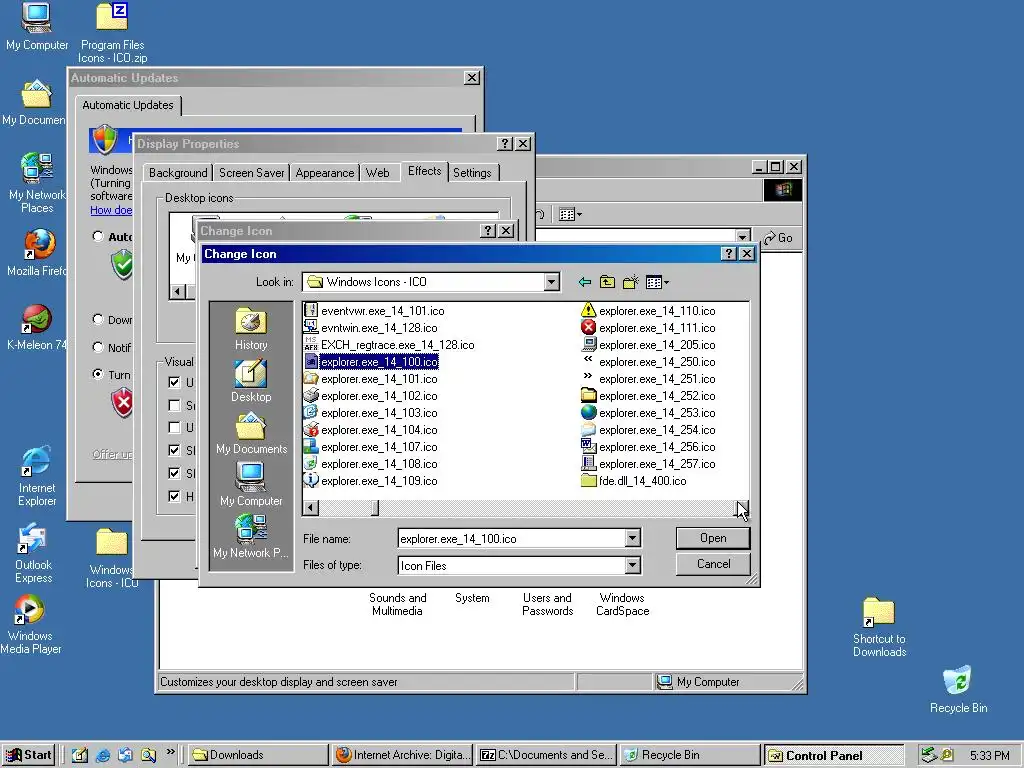Click the How does link in Automatic Updates
Screen dimensions: 1024x768
(x=111, y=210)
